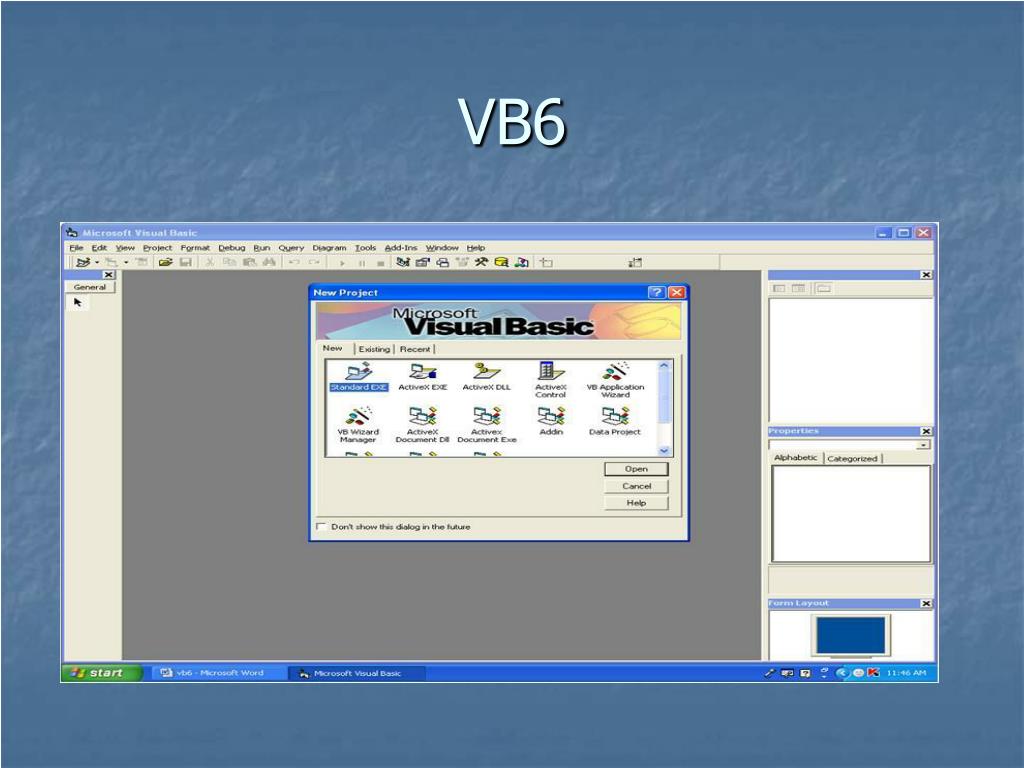This screenshot has height=768, width=1024.
Task: Switch to the Recent tab
Action: point(415,349)
